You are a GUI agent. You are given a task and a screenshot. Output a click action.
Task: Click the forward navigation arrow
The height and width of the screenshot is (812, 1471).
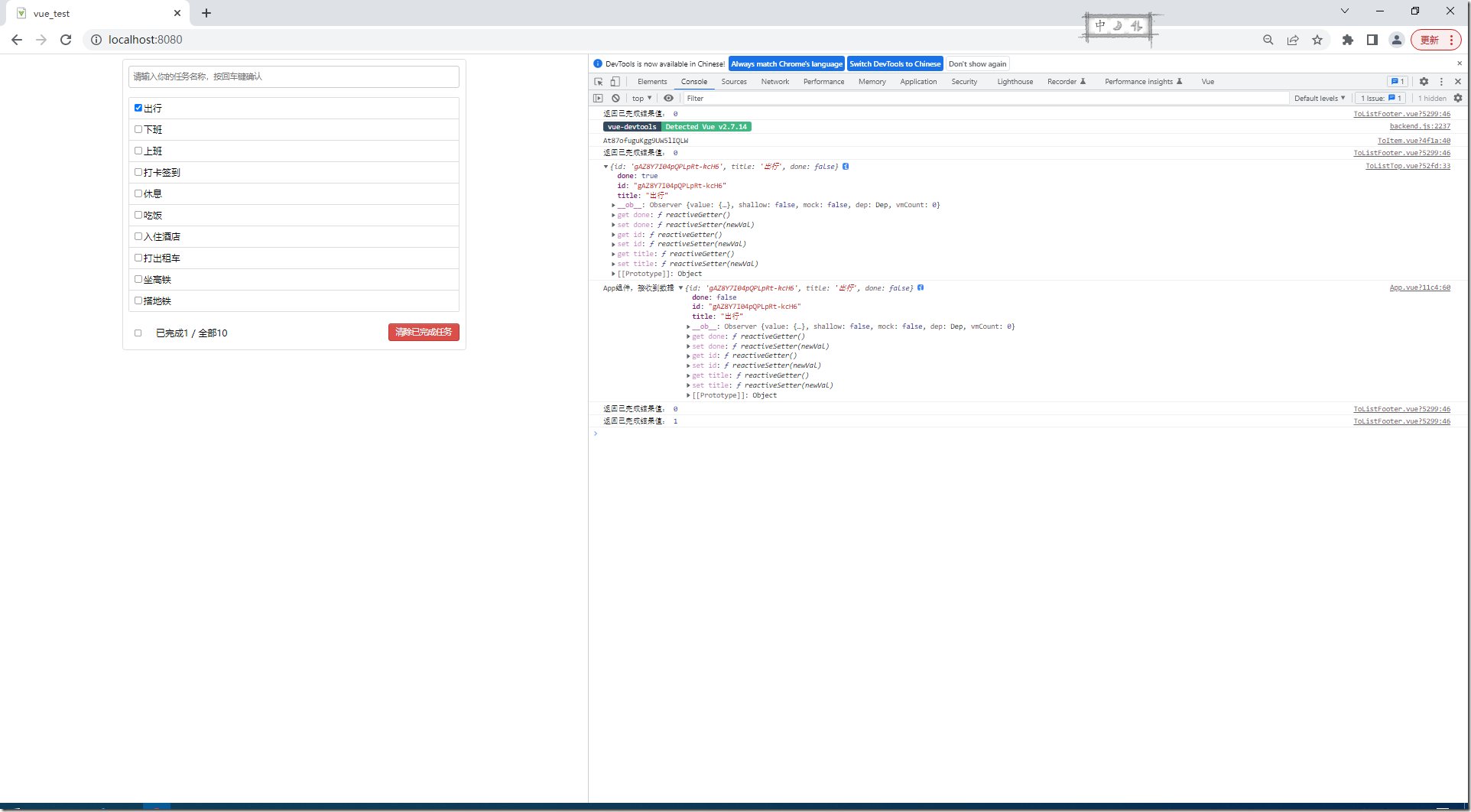pyautogui.click(x=41, y=40)
